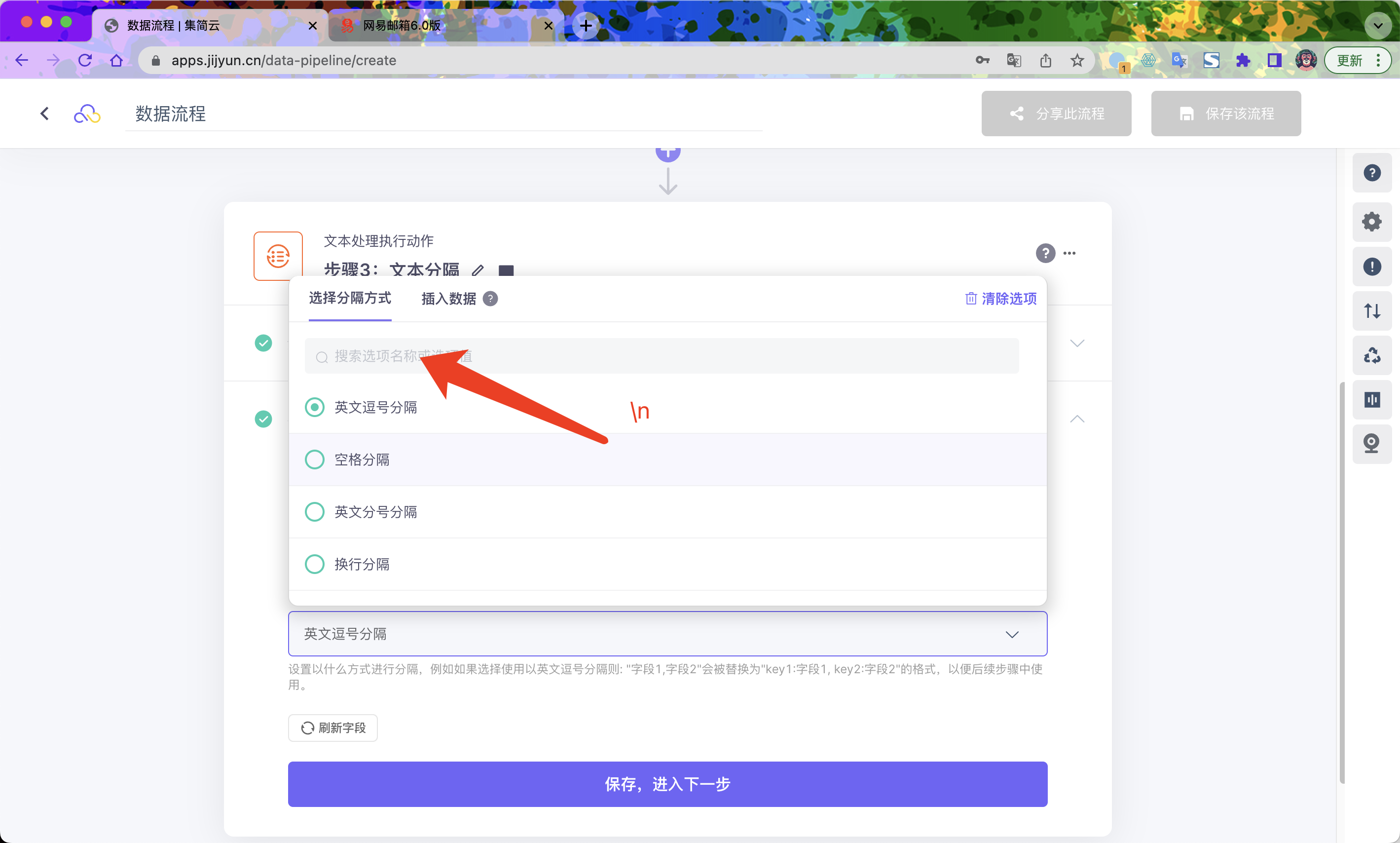1400x843 pixels.
Task: Click the three-dots more options icon on step card
Action: (1069, 253)
